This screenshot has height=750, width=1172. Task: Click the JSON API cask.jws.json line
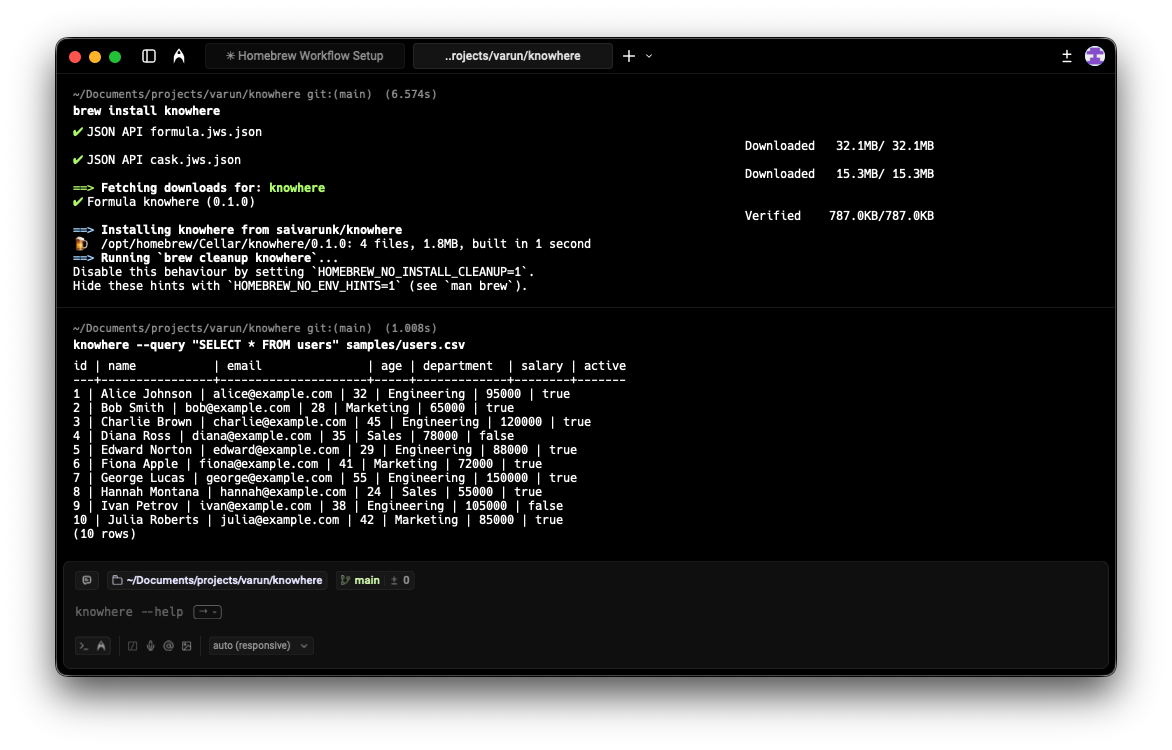click(157, 160)
